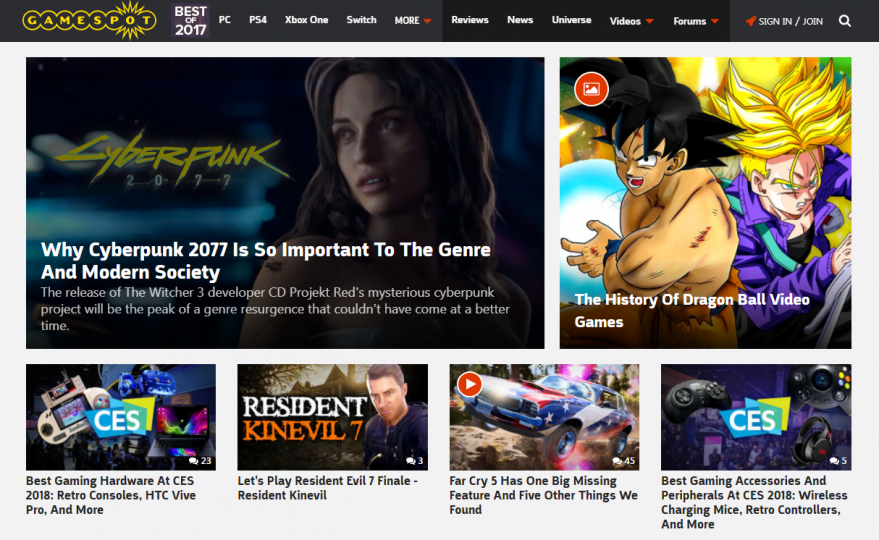This screenshot has width=879, height=540.
Task: Click the gallery icon on Dragon Ball article
Action: (x=591, y=89)
